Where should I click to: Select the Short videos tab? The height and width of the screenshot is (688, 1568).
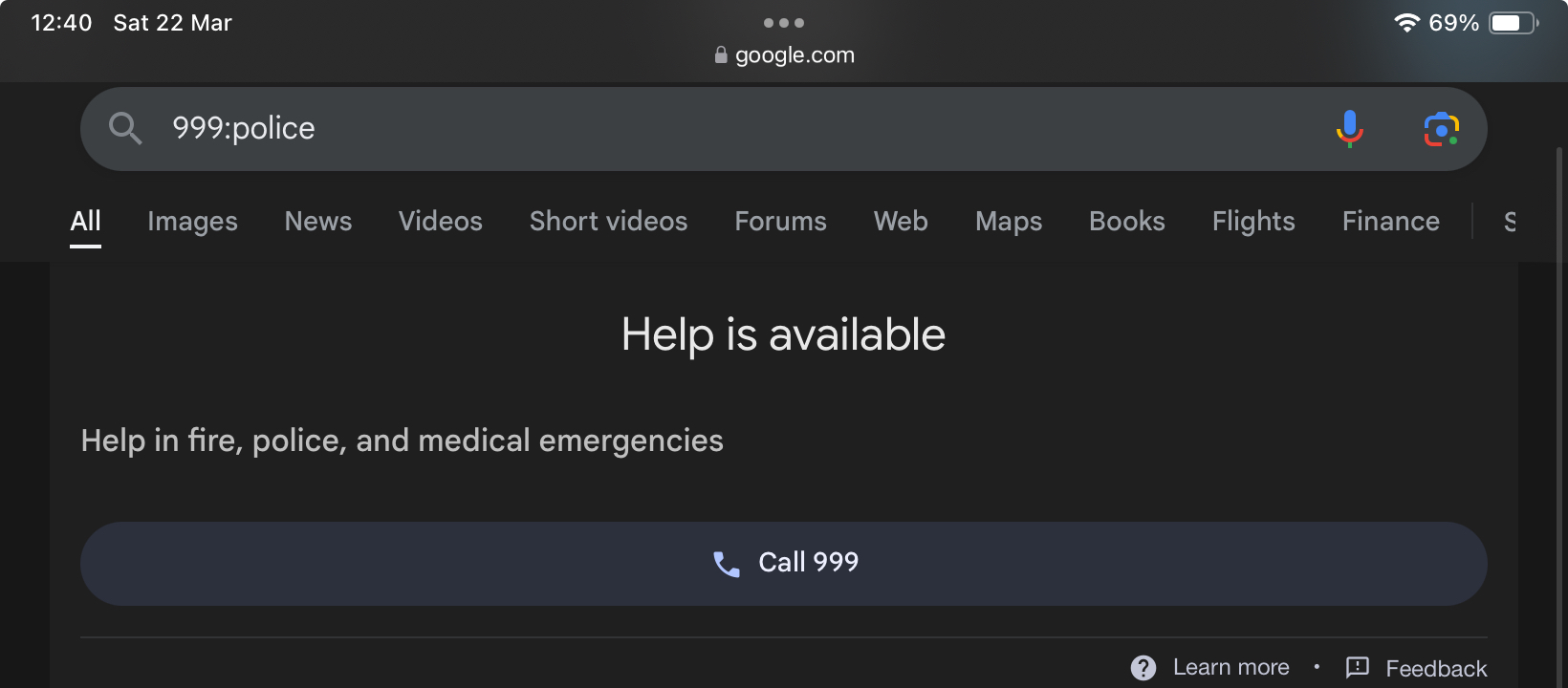608,222
